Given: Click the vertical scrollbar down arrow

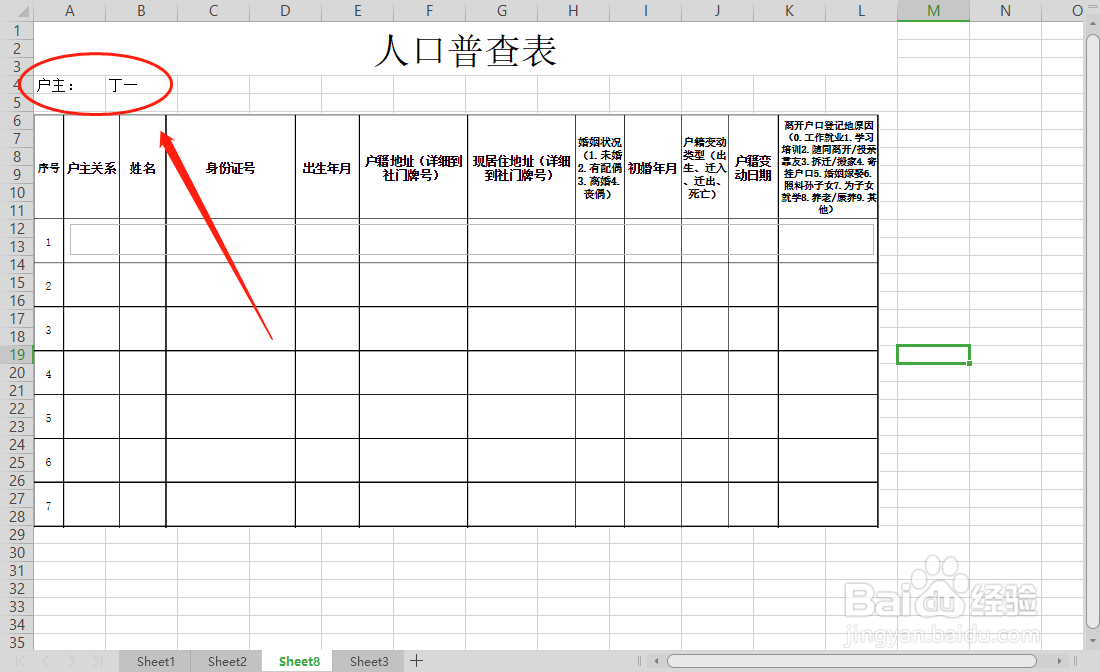Looking at the screenshot, I should pyautogui.click(x=1091, y=640).
